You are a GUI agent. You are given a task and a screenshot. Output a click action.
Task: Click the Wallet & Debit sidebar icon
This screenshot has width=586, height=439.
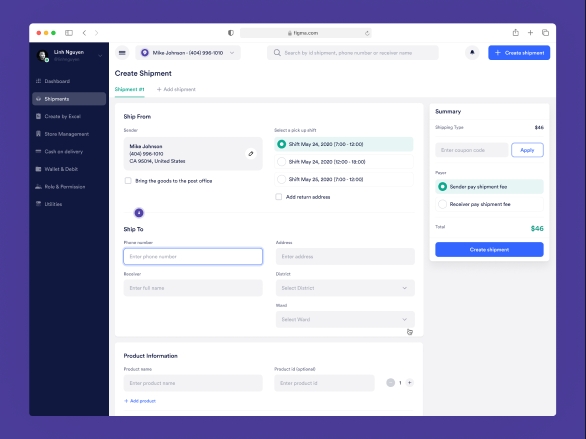38,169
